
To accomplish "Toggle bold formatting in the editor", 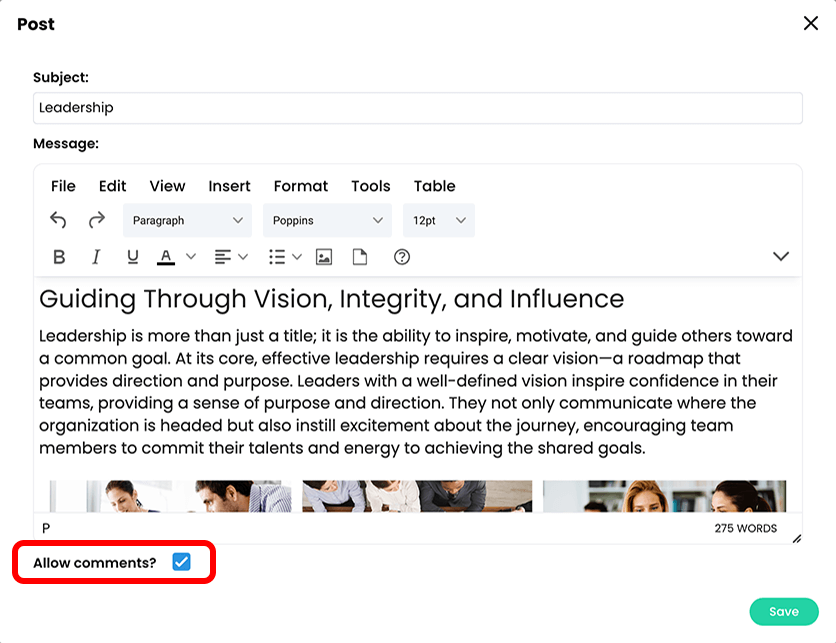I will (59, 257).
